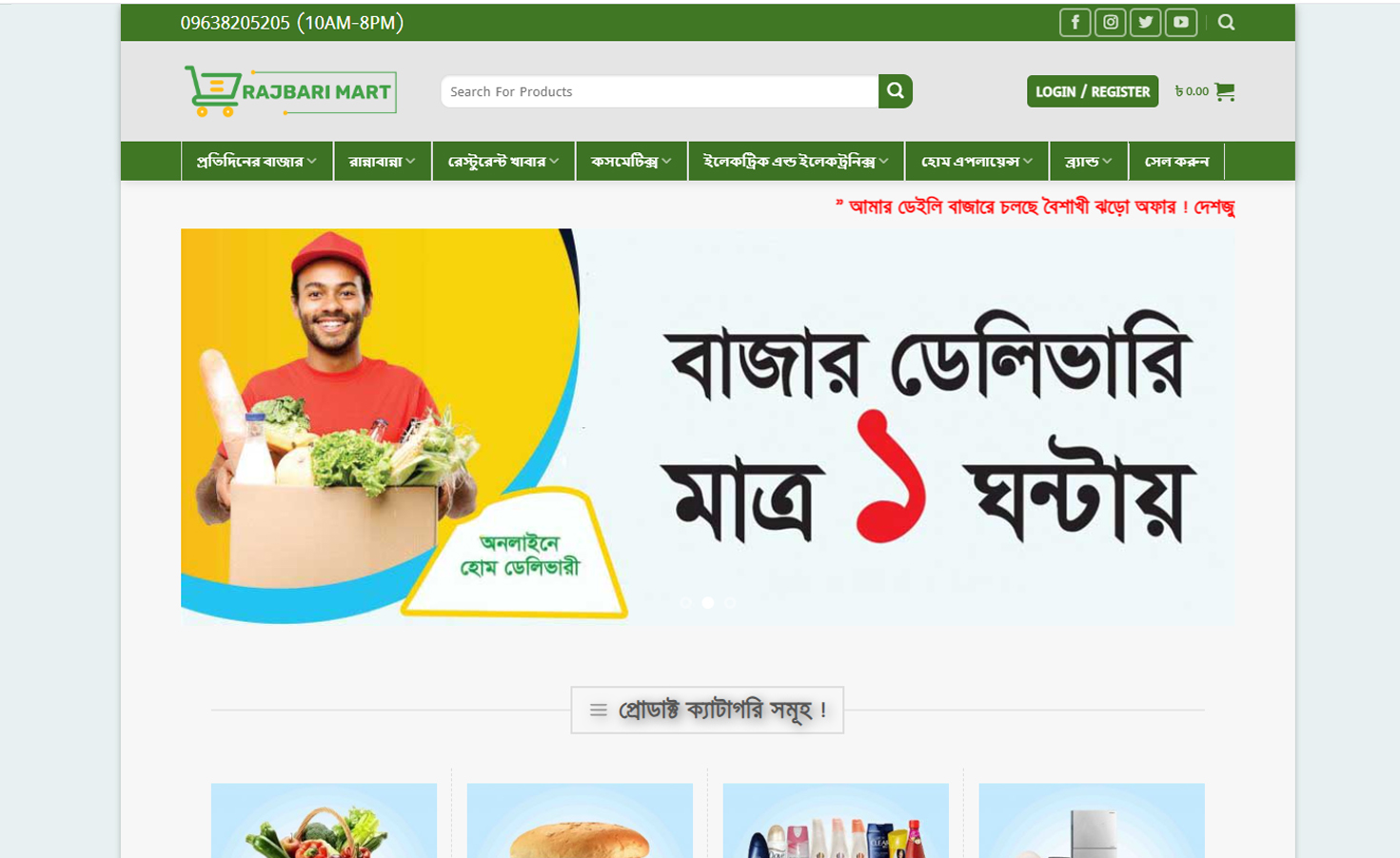Open the রেস্টুরেন্ট খাবার menu item
The image size is (1400, 858).
(503, 161)
